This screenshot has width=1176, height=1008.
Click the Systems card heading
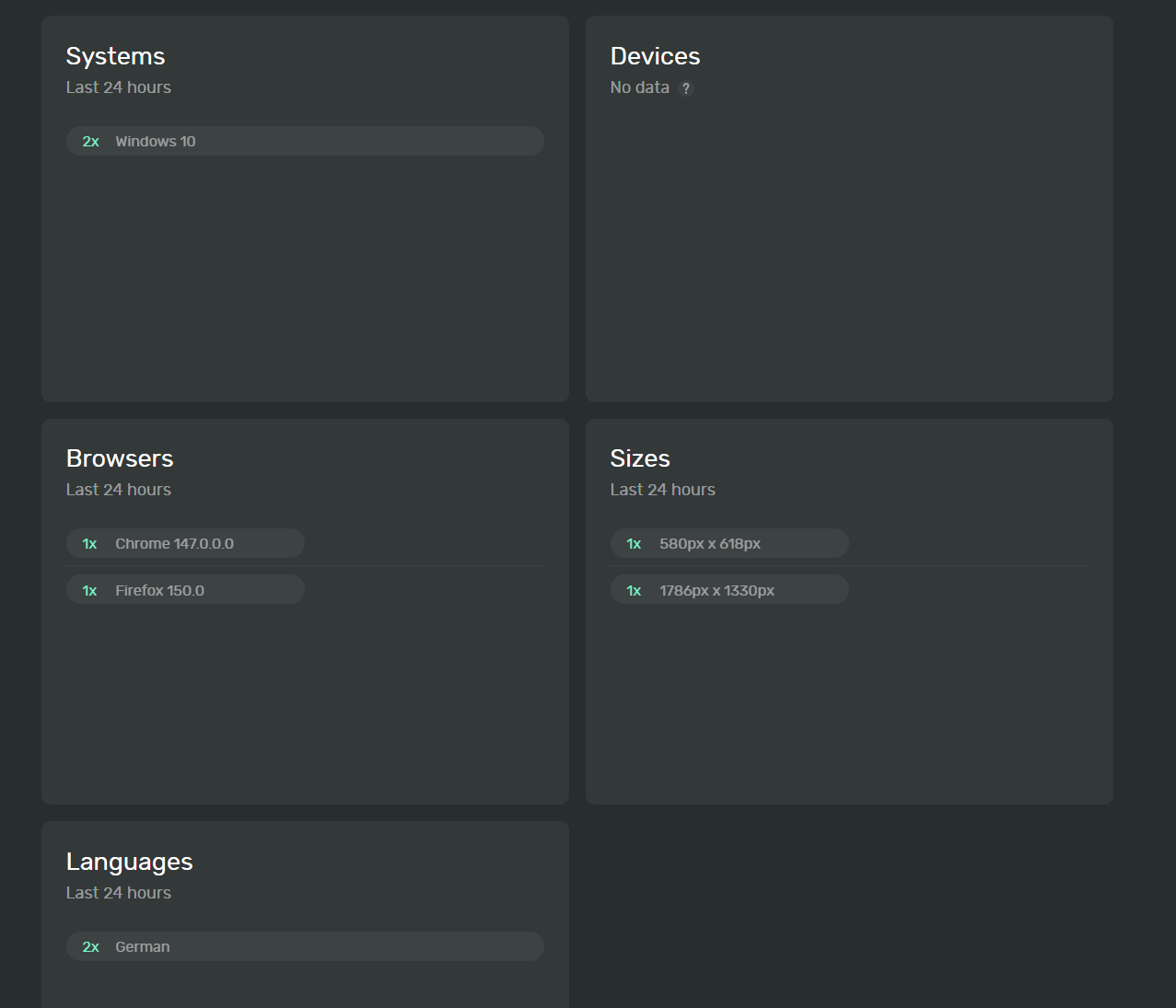click(x=115, y=56)
